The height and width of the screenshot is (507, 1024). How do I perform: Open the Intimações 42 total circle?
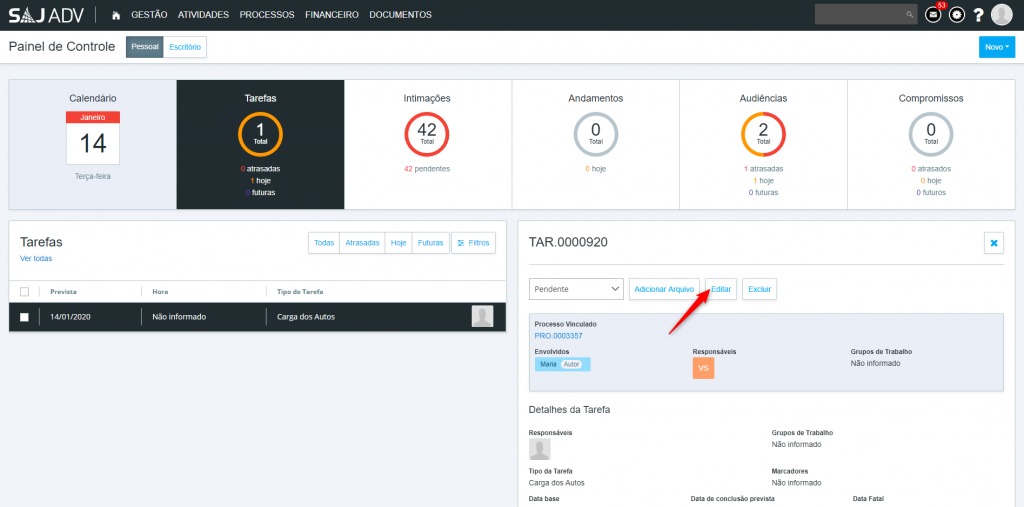(427, 134)
